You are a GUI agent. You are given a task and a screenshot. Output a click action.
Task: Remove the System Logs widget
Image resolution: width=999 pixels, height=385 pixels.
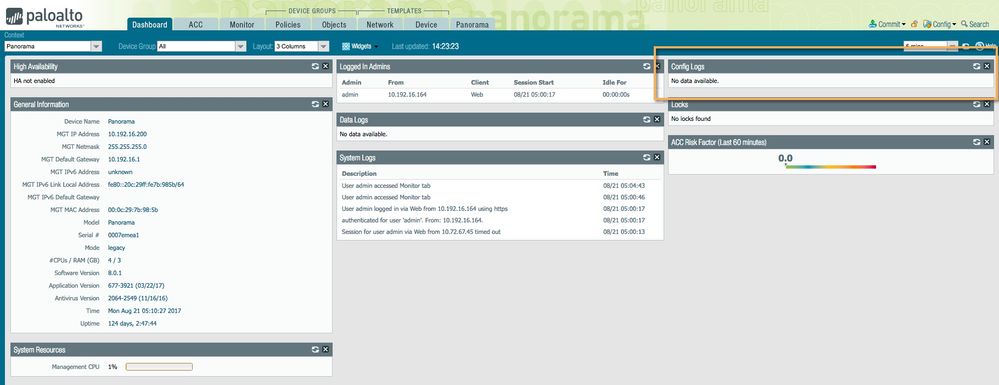tap(657, 157)
